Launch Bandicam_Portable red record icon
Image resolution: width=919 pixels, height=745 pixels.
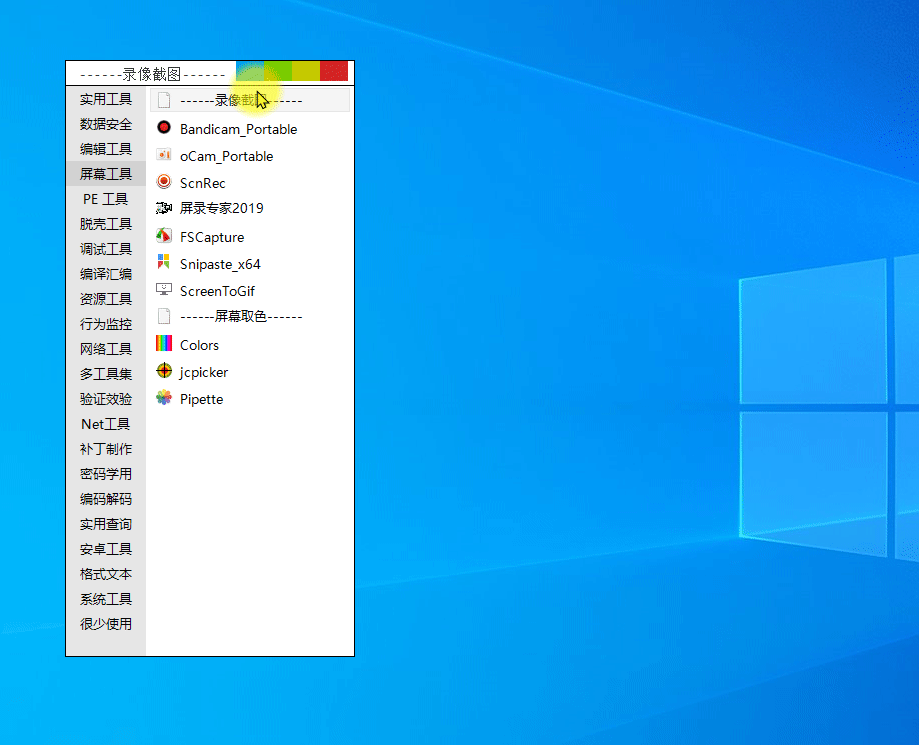point(164,128)
